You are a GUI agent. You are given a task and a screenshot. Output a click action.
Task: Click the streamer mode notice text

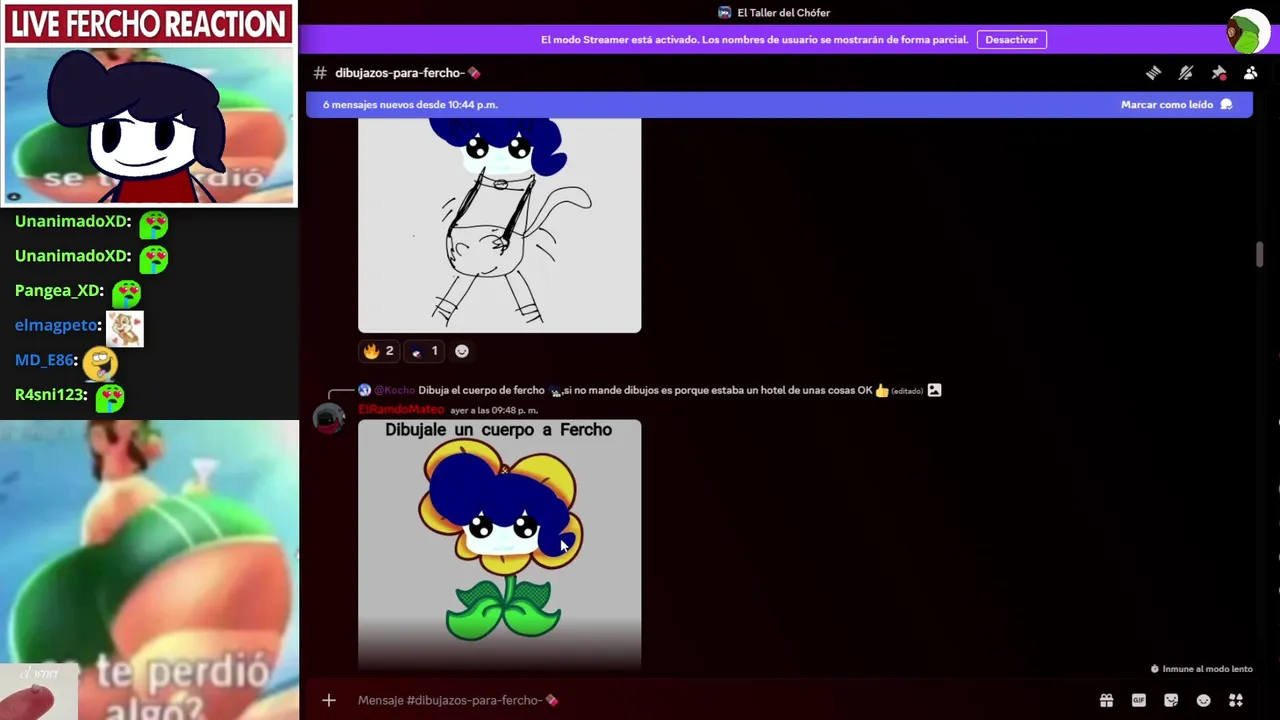[754, 40]
